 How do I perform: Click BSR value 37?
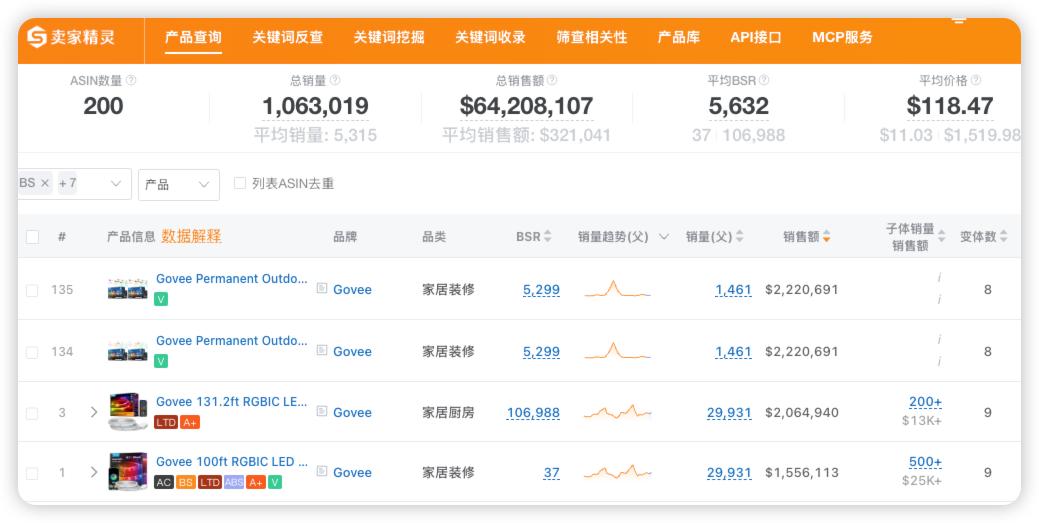click(x=551, y=473)
